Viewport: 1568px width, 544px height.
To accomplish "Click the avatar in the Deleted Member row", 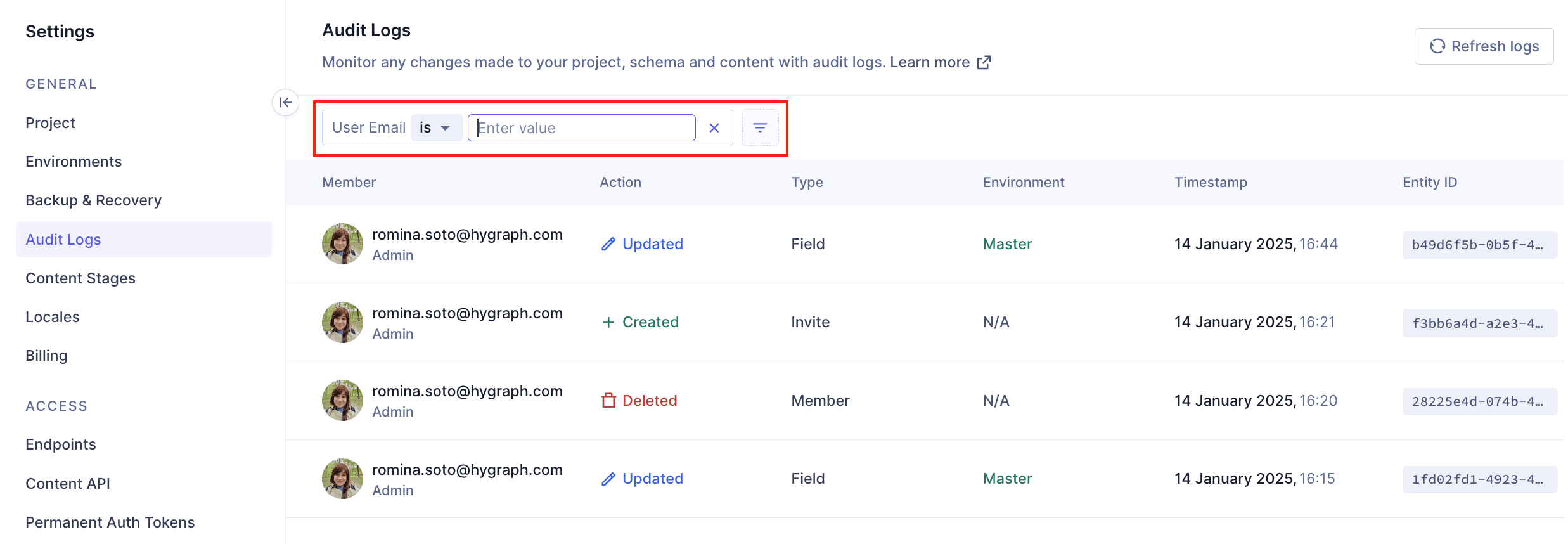I will click(x=342, y=401).
